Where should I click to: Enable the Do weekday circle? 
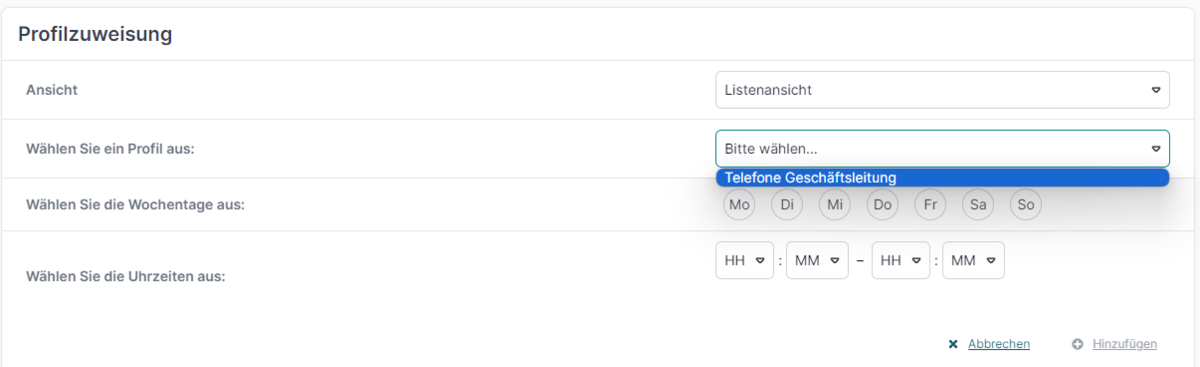882,205
